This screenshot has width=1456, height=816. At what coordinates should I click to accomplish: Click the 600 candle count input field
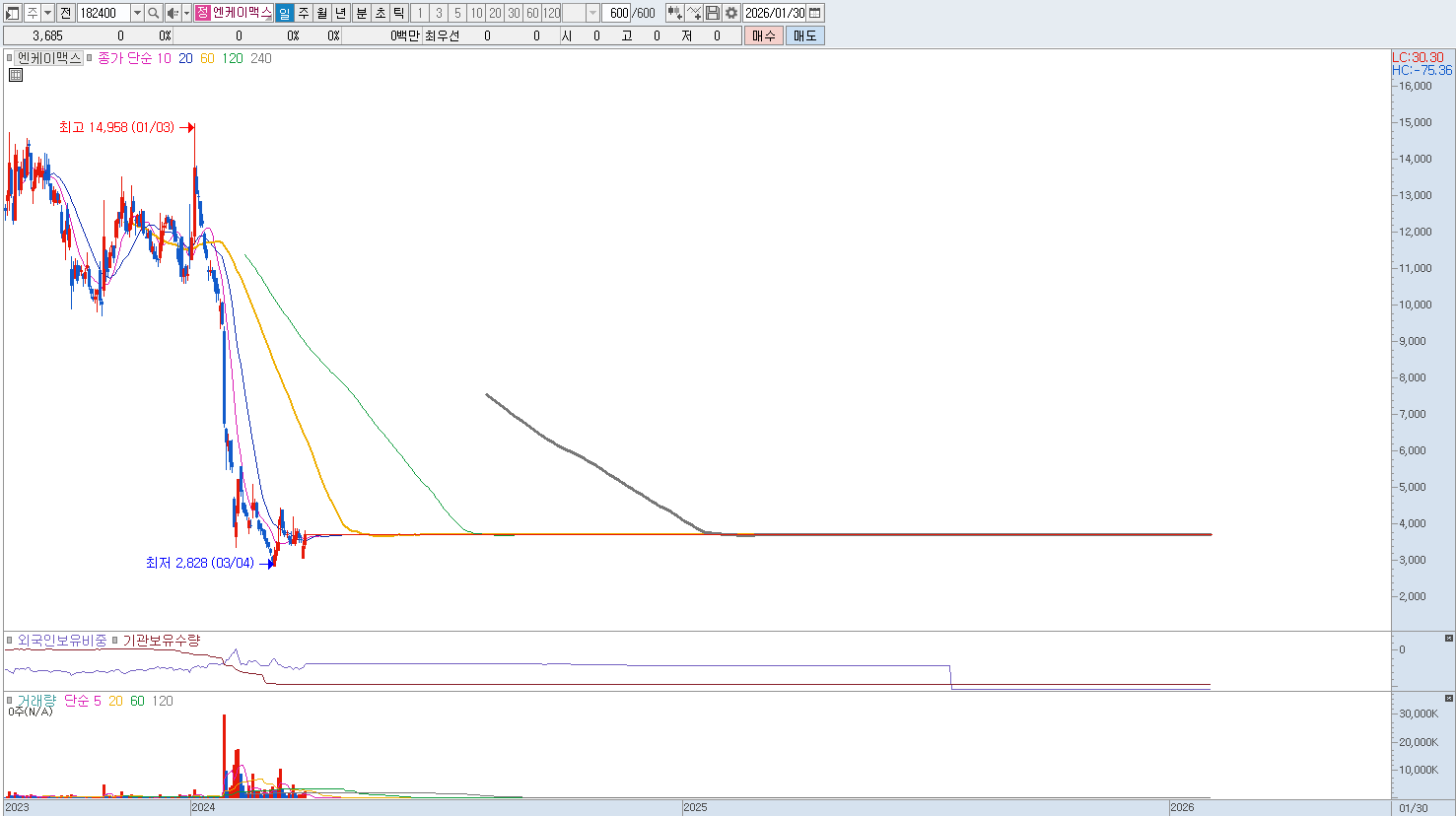point(618,13)
